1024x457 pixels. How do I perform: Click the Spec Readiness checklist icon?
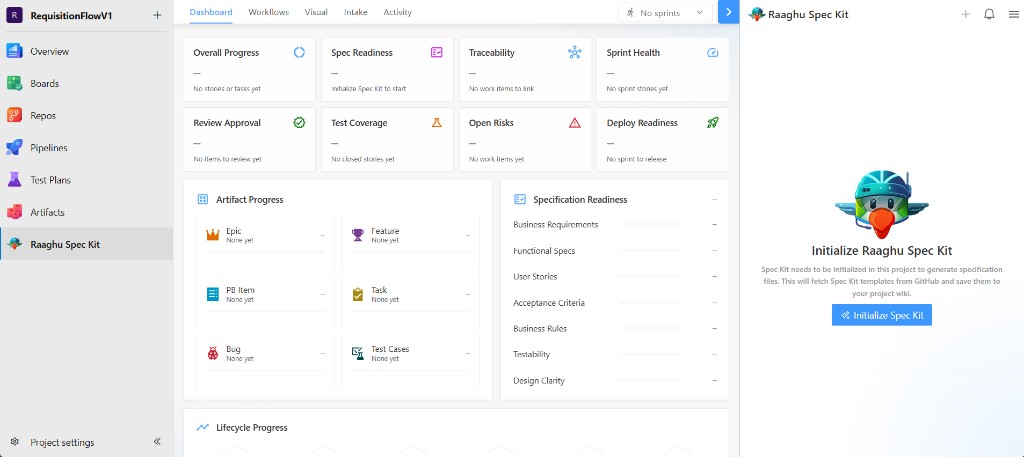coord(437,52)
